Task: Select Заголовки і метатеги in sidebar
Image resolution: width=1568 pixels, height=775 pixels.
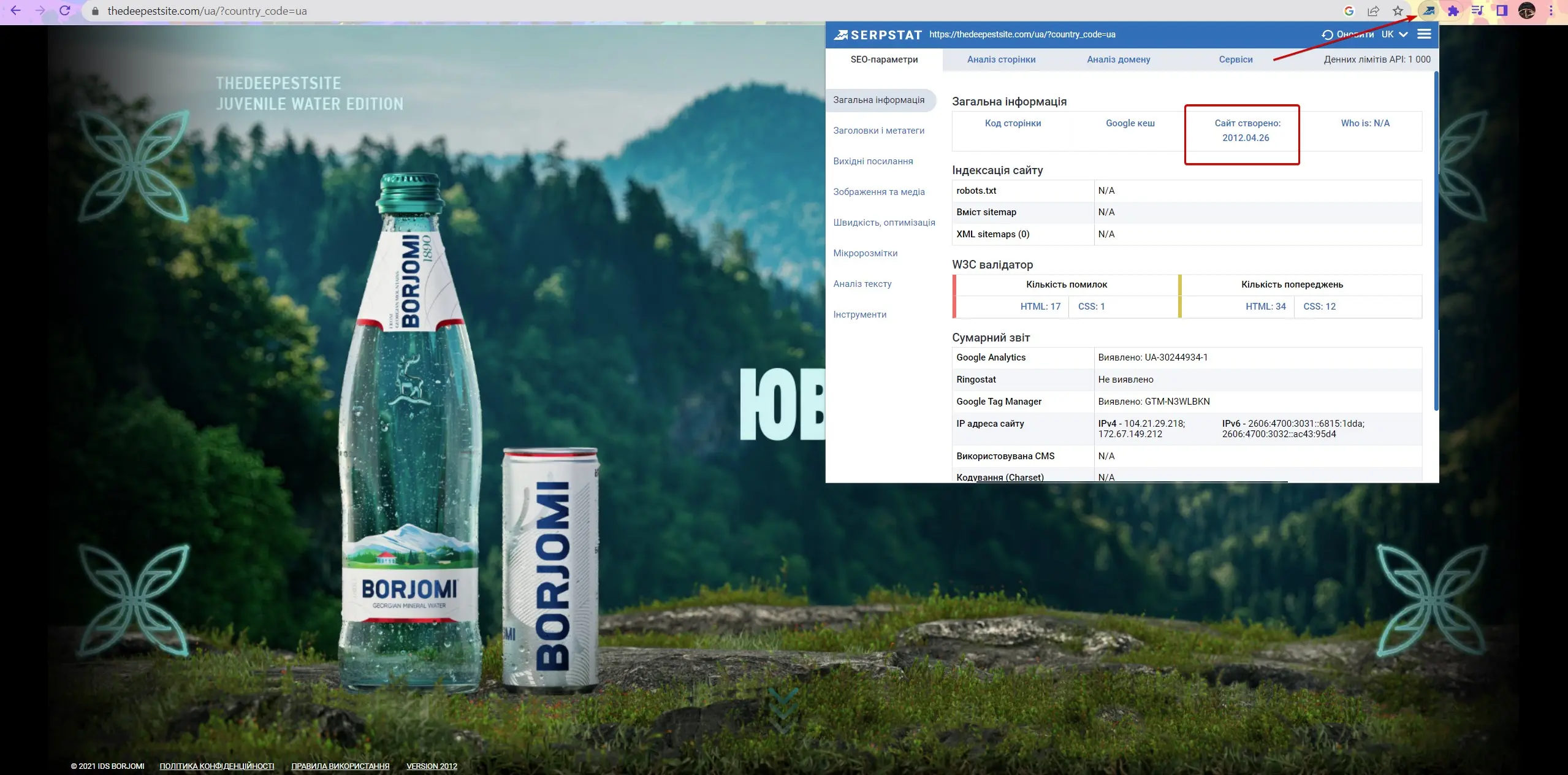Action: pyautogui.click(x=878, y=131)
